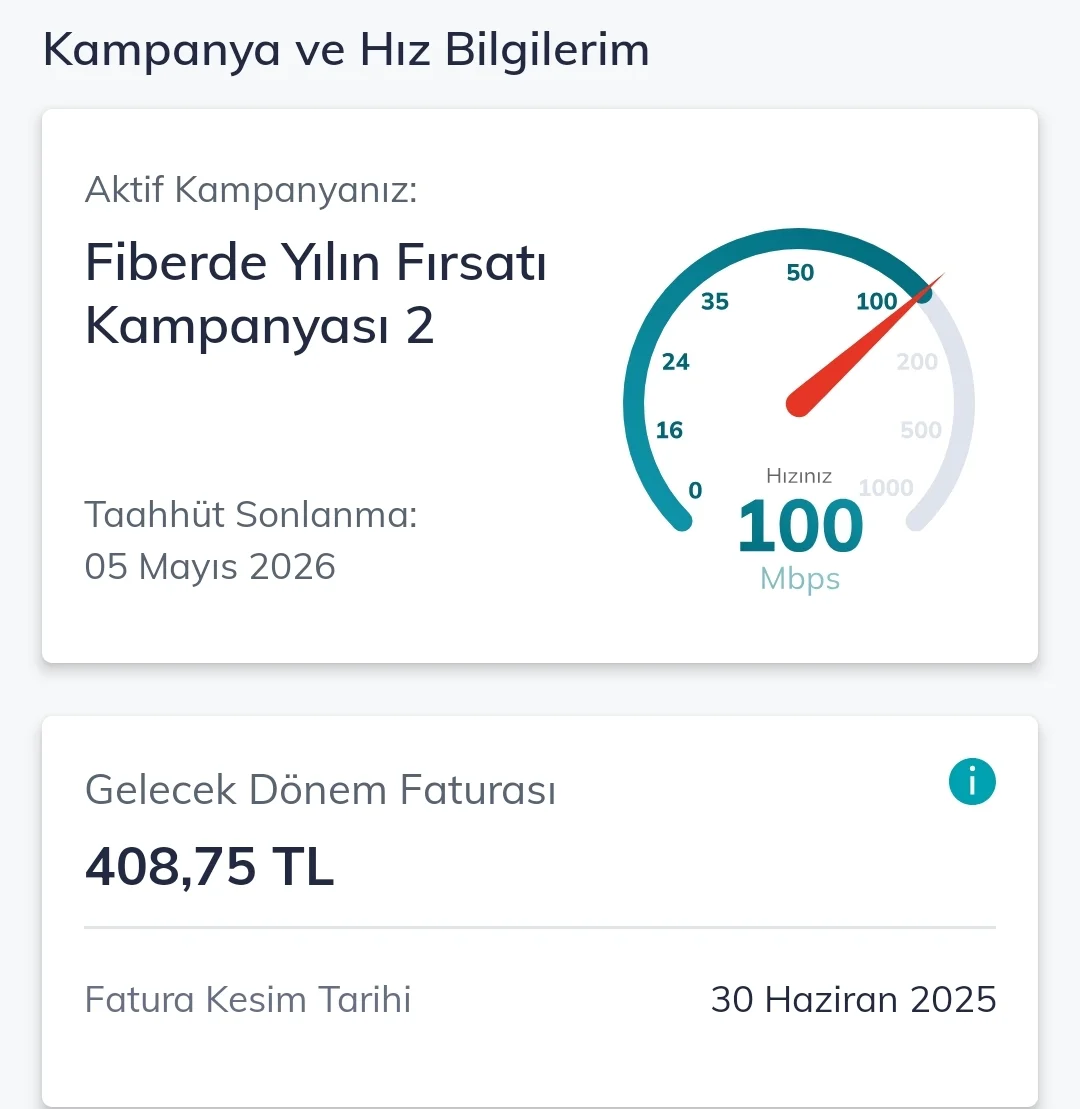Click the Mbps unit under the speed
This screenshot has height=1109, width=1080.
[x=800, y=579]
